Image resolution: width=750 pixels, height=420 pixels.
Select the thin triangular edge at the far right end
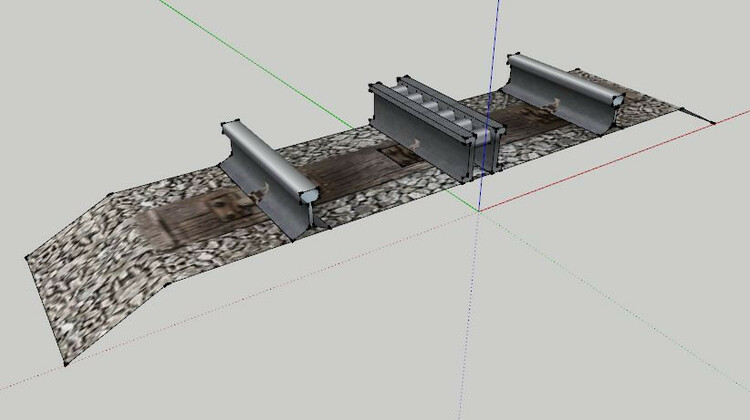(x=696, y=116)
